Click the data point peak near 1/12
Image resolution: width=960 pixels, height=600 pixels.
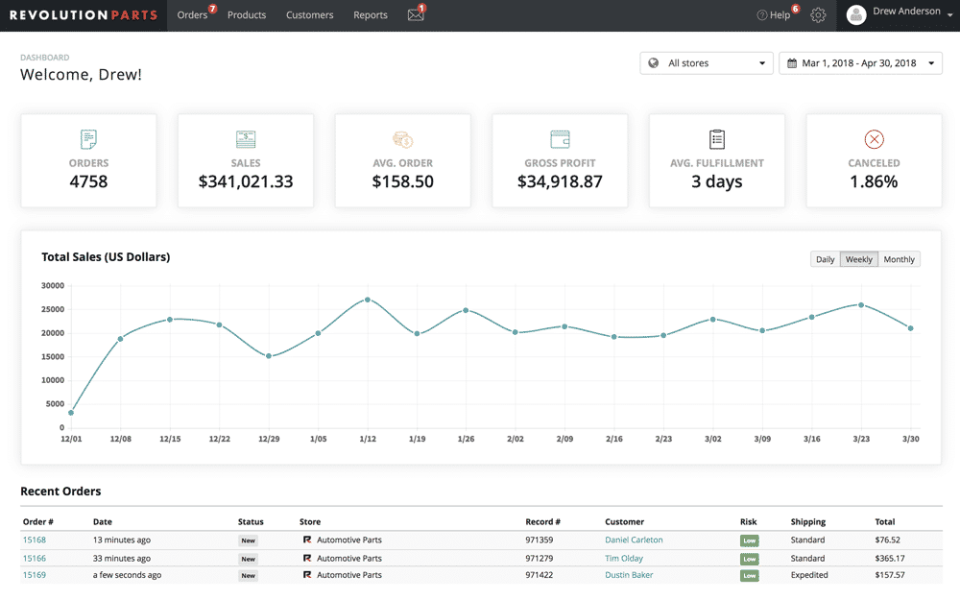pyautogui.click(x=368, y=297)
